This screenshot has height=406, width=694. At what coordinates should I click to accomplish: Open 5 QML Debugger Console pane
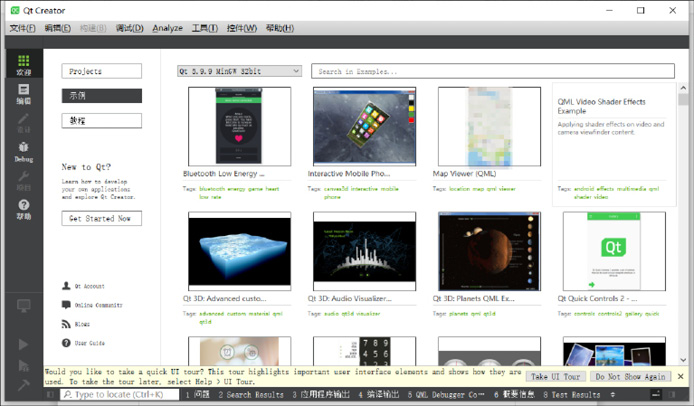click(x=446, y=394)
